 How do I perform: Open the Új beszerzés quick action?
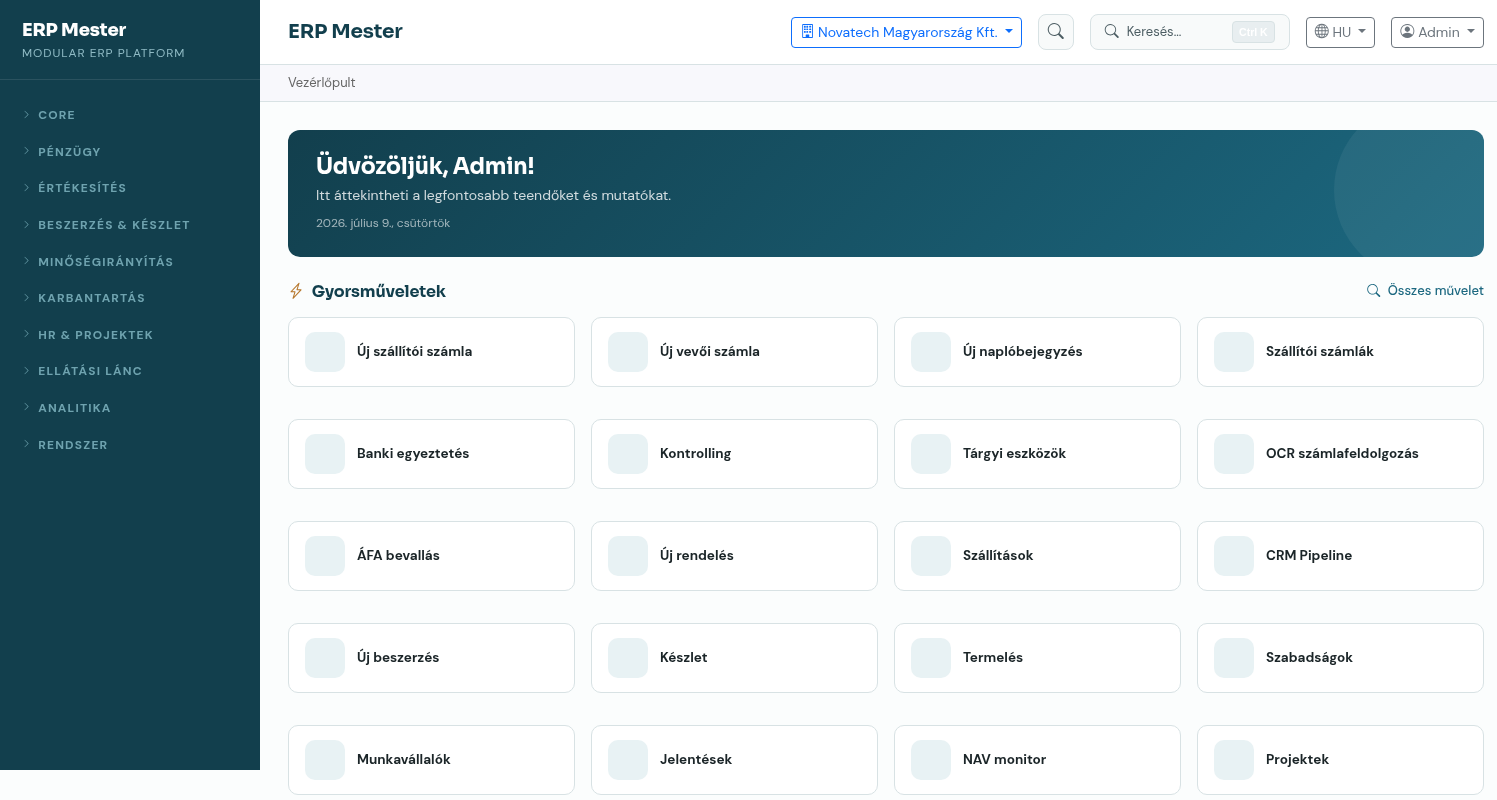(431, 658)
